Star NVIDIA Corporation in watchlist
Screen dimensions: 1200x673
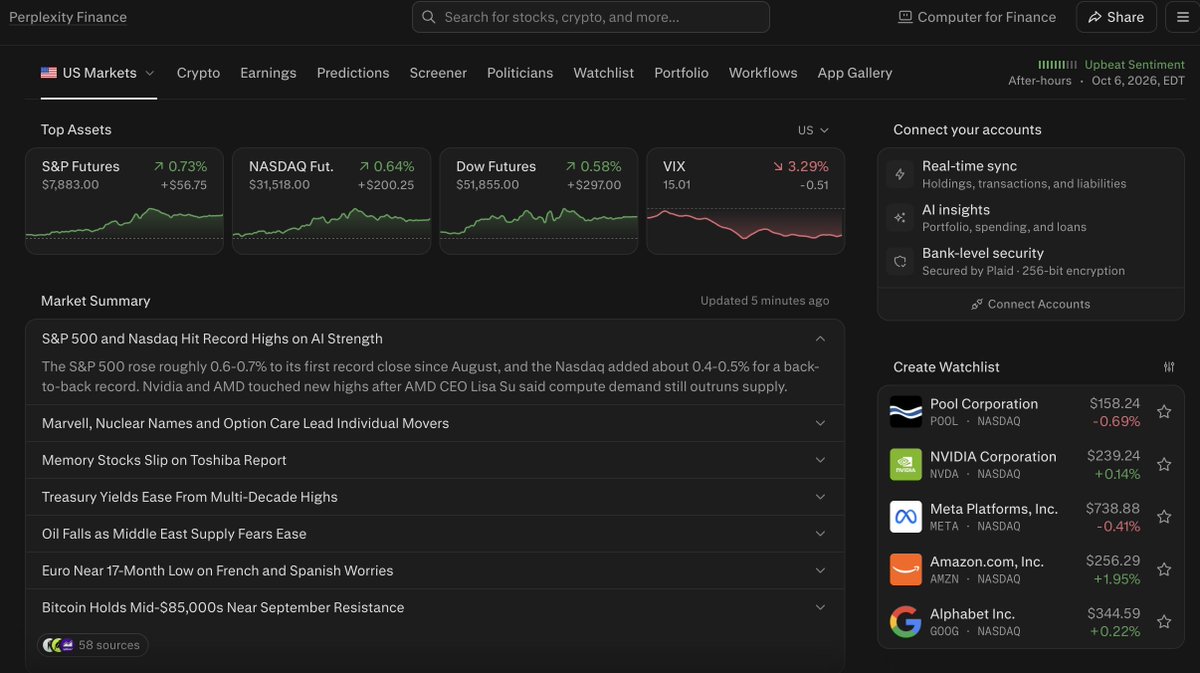click(x=1164, y=465)
